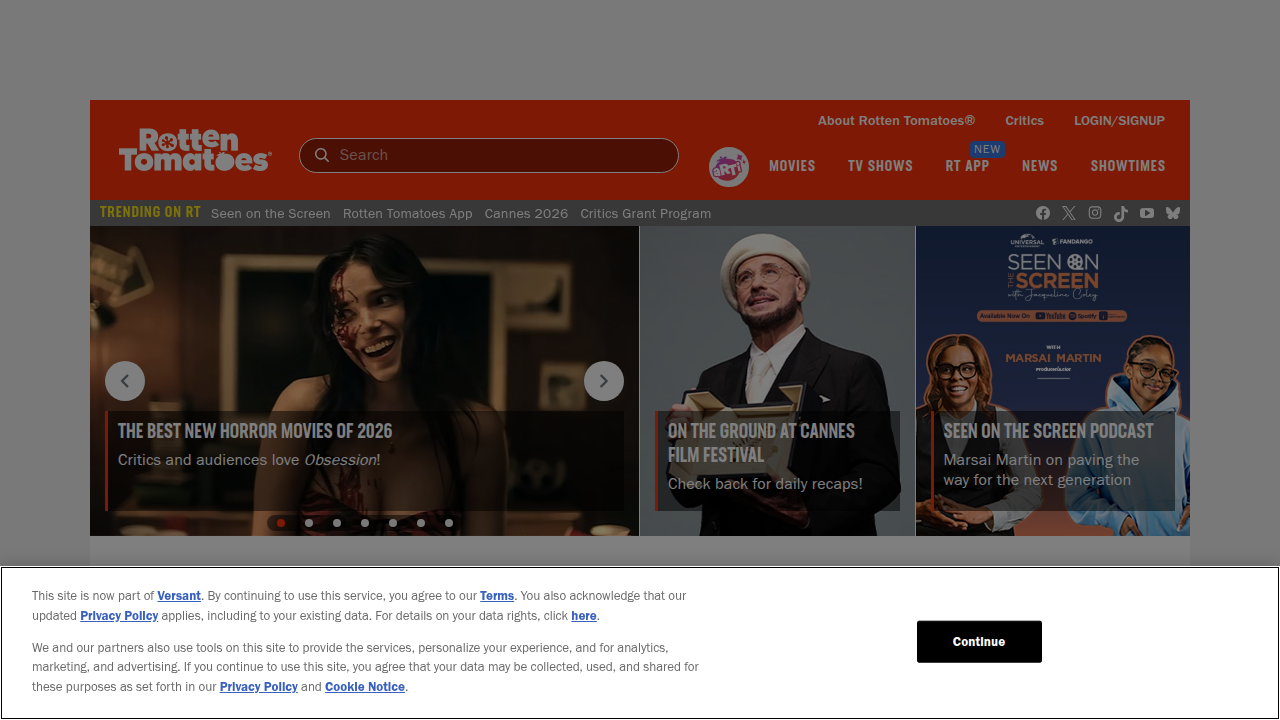Go to previous carousel slide arrow
The width and height of the screenshot is (1280, 720).
[125, 381]
